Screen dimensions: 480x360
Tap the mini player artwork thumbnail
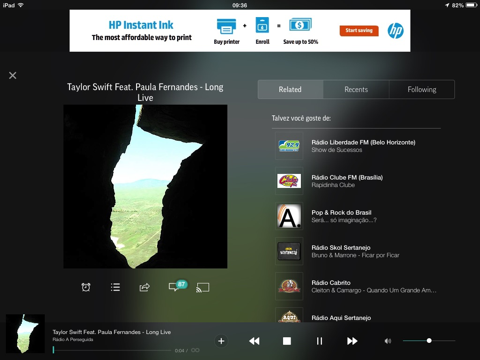tap(25, 333)
